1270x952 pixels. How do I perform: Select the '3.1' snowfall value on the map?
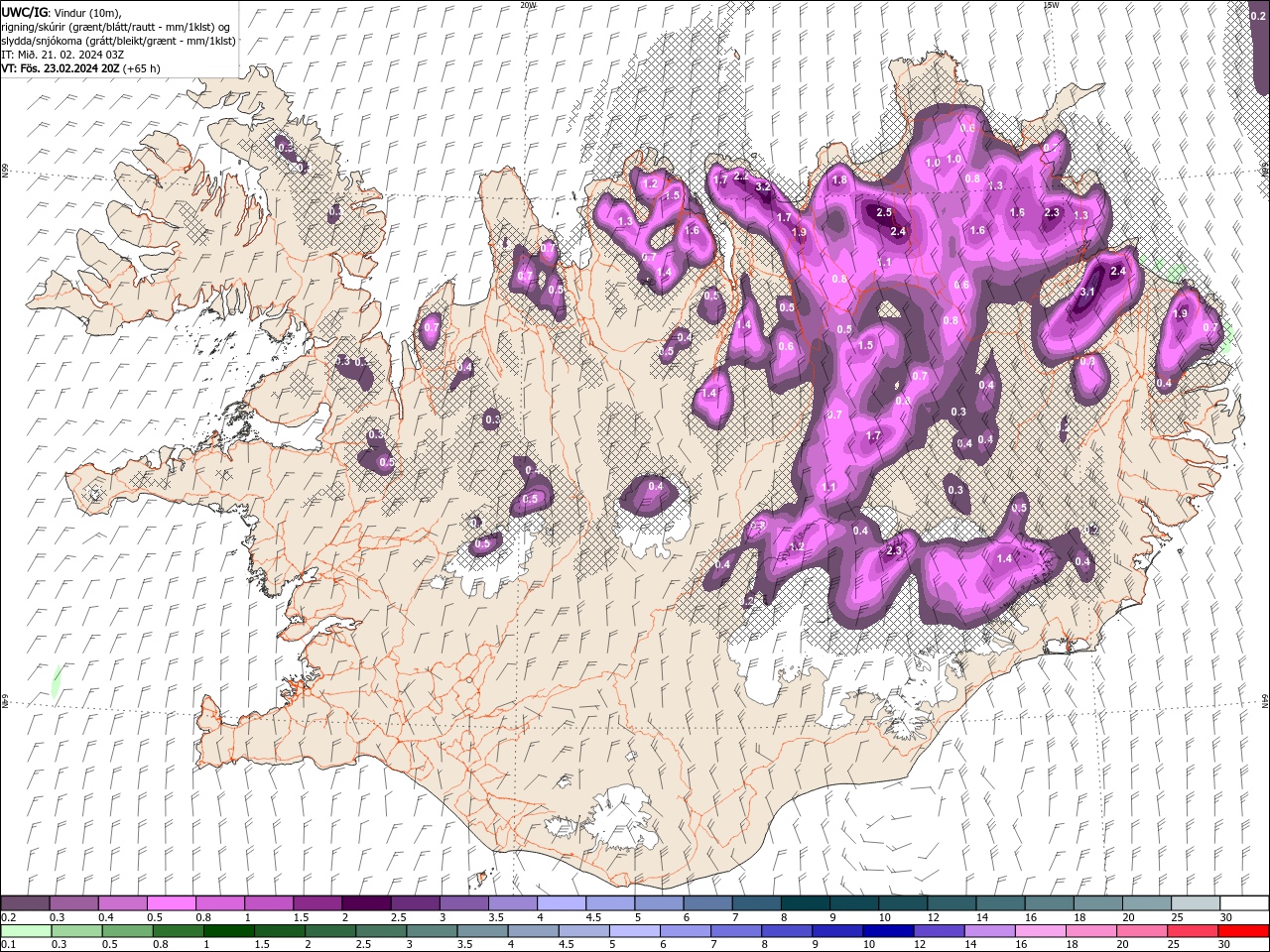point(1086,292)
